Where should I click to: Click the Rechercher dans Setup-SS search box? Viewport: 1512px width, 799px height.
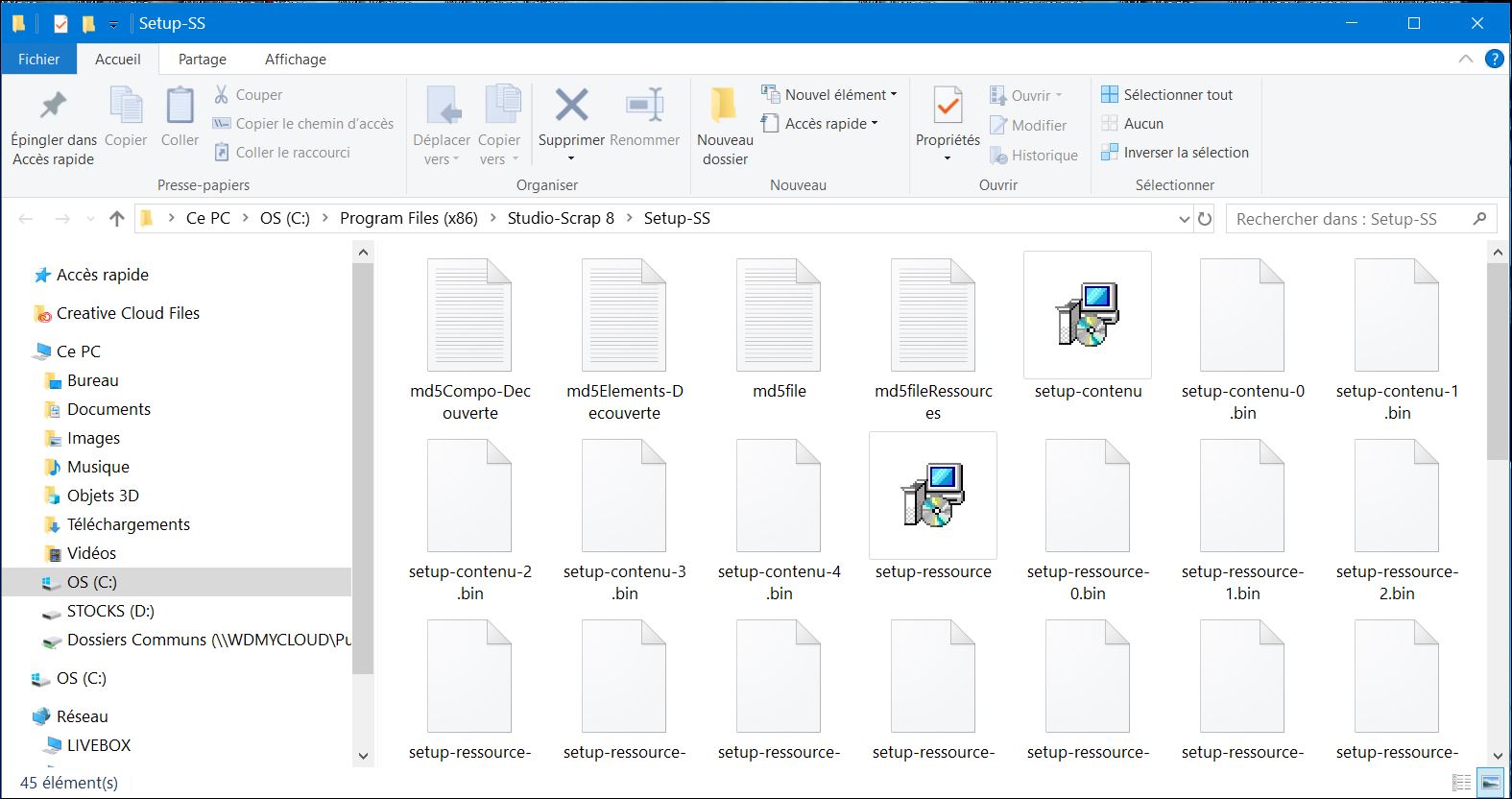[1349, 219]
